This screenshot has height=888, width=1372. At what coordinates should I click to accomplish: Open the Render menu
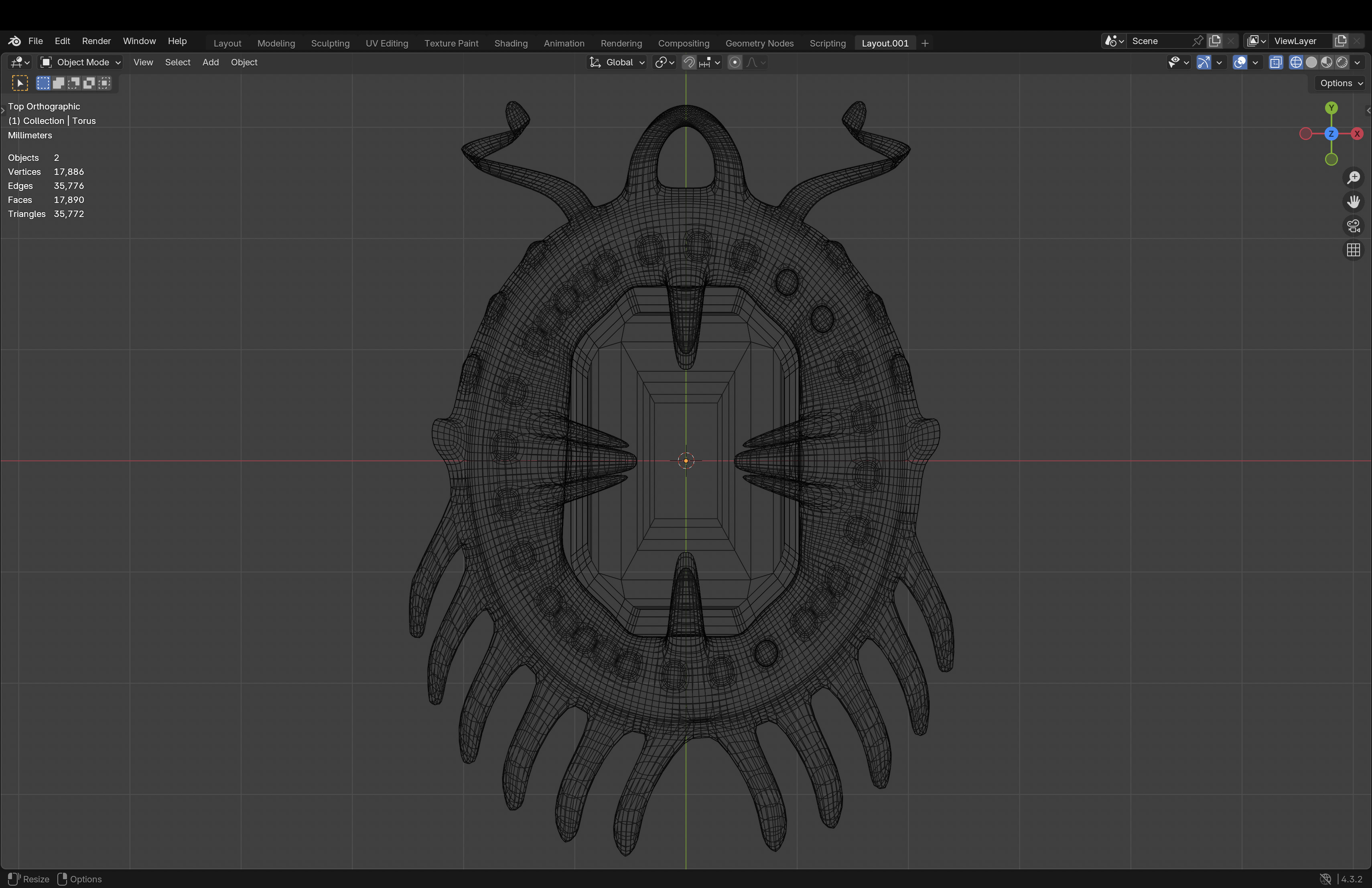pyautogui.click(x=96, y=41)
